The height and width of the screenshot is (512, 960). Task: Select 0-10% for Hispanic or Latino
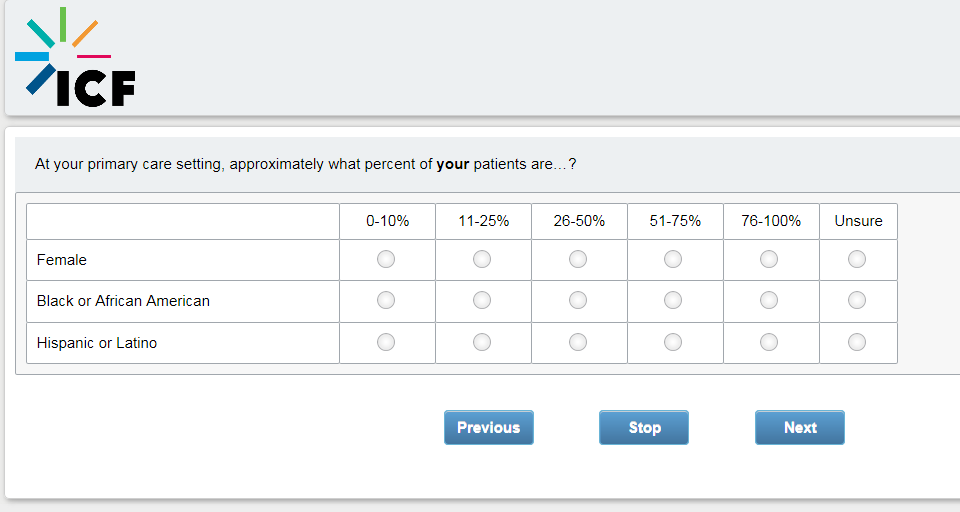click(386, 342)
